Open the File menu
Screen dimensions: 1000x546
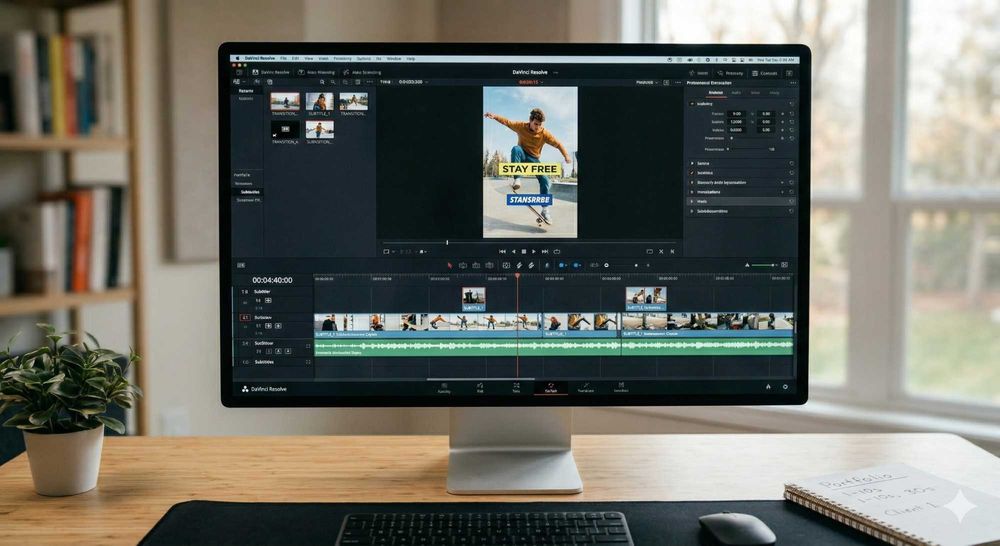click(283, 59)
